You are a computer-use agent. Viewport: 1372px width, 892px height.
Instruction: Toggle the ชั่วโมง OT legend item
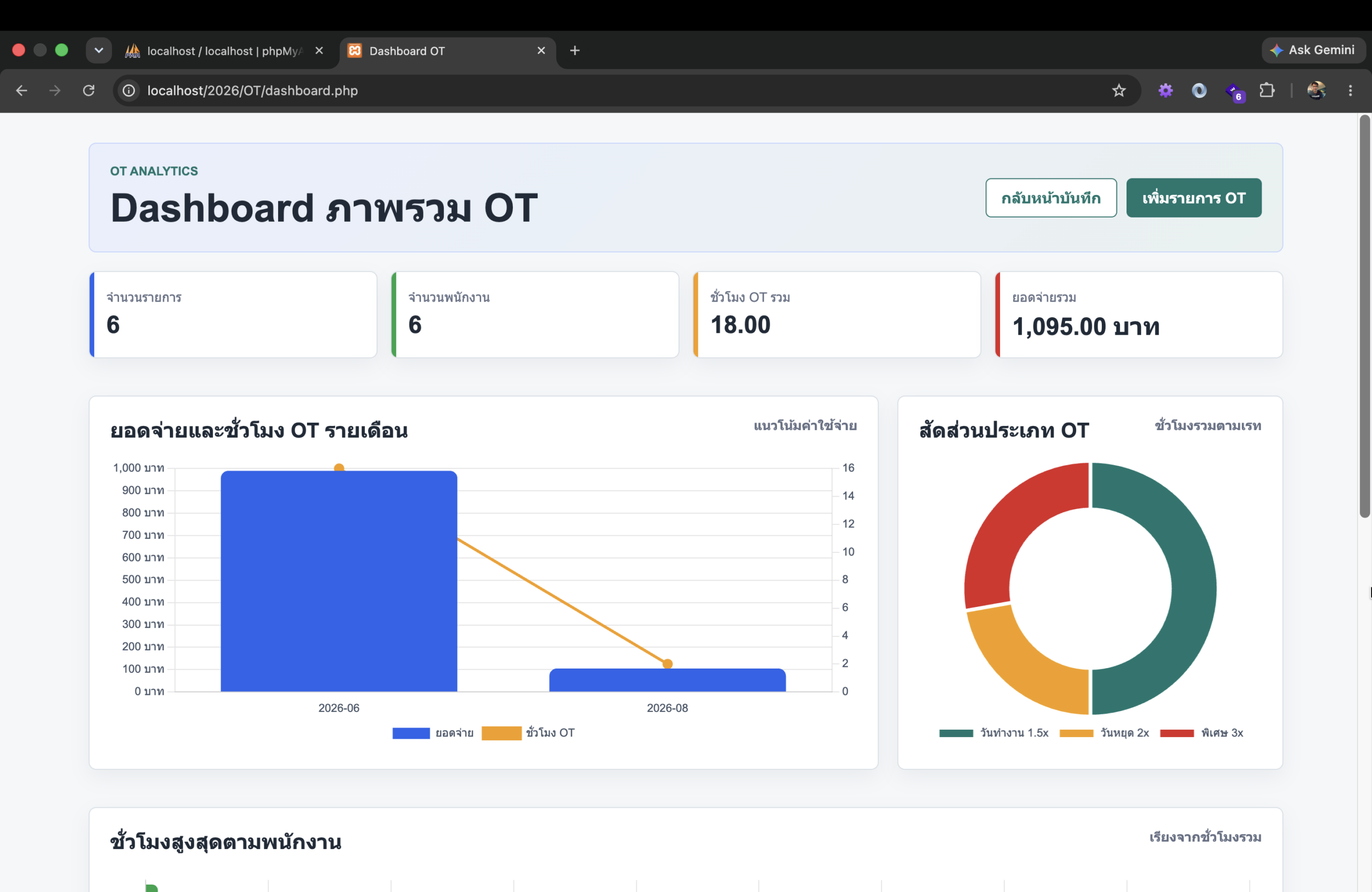(528, 732)
